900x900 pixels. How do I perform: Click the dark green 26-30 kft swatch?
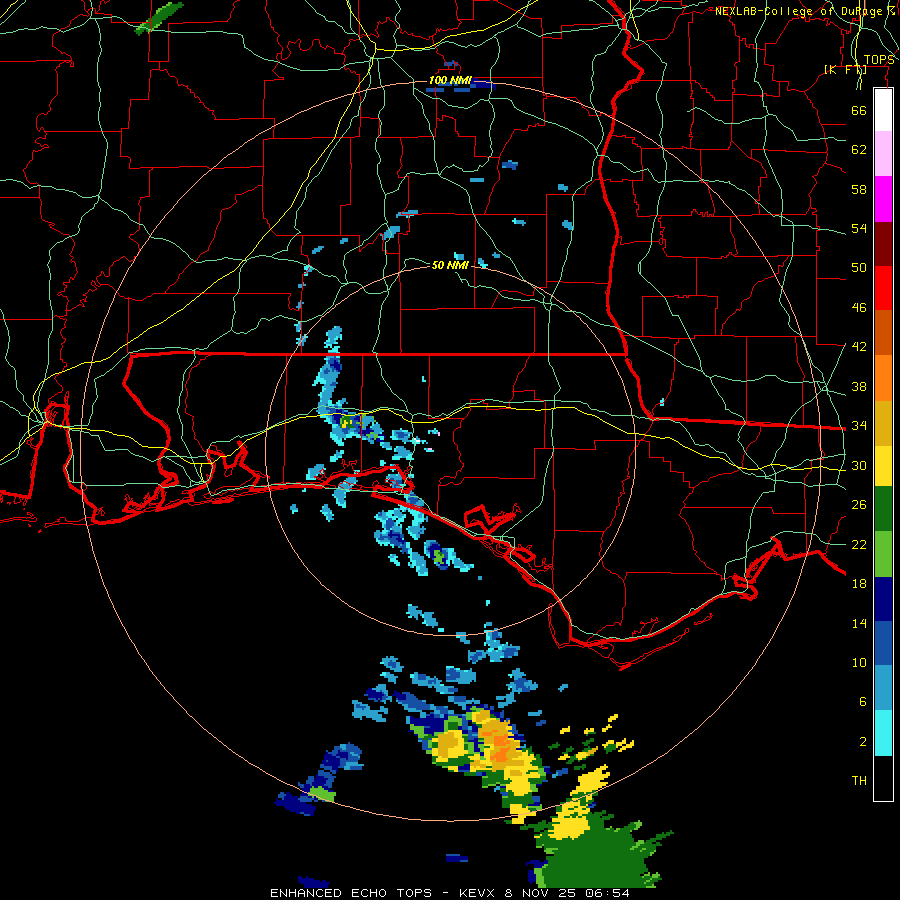[883, 509]
